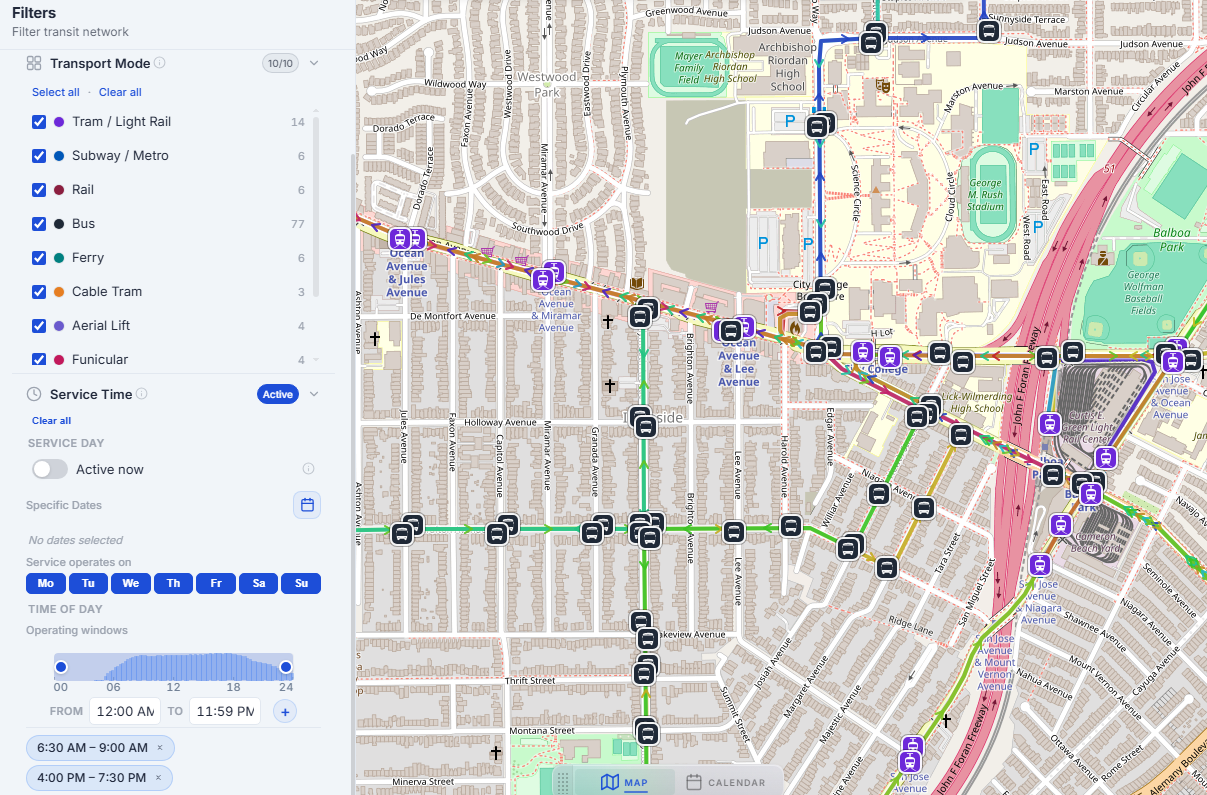Uncheck the Bus transport mode
The image size is (1207, 795).
(39, 224)
